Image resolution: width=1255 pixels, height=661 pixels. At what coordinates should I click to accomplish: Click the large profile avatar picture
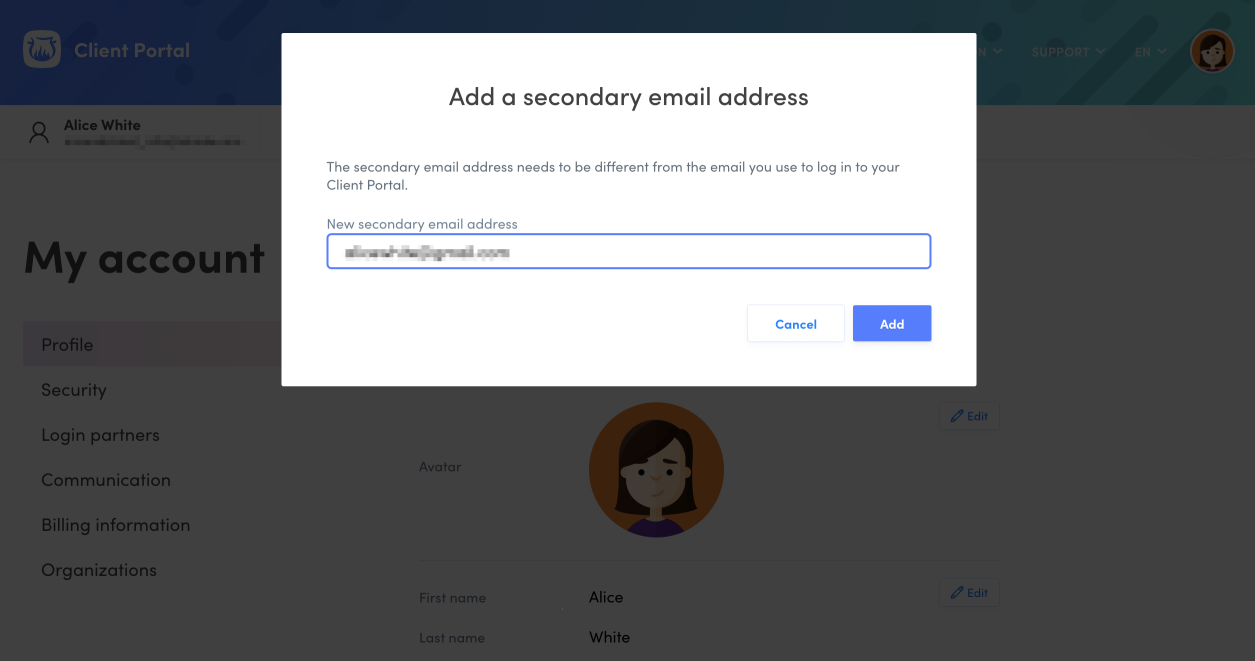pos(656,469)
